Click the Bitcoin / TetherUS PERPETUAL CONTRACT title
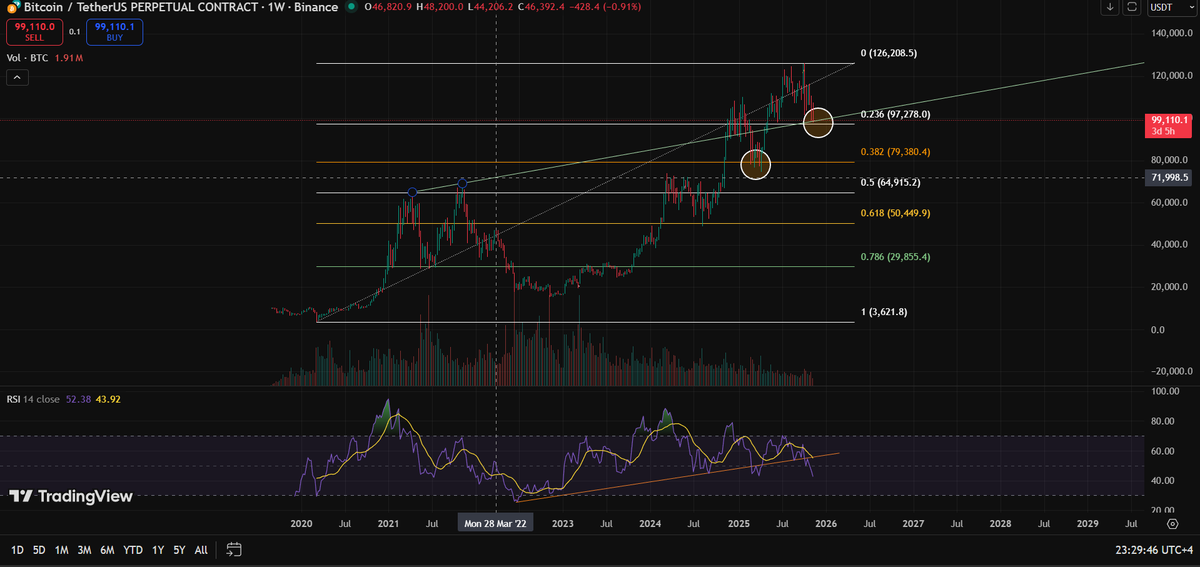The height and width of the screenshot is (567, 1200). click(141, 8)
